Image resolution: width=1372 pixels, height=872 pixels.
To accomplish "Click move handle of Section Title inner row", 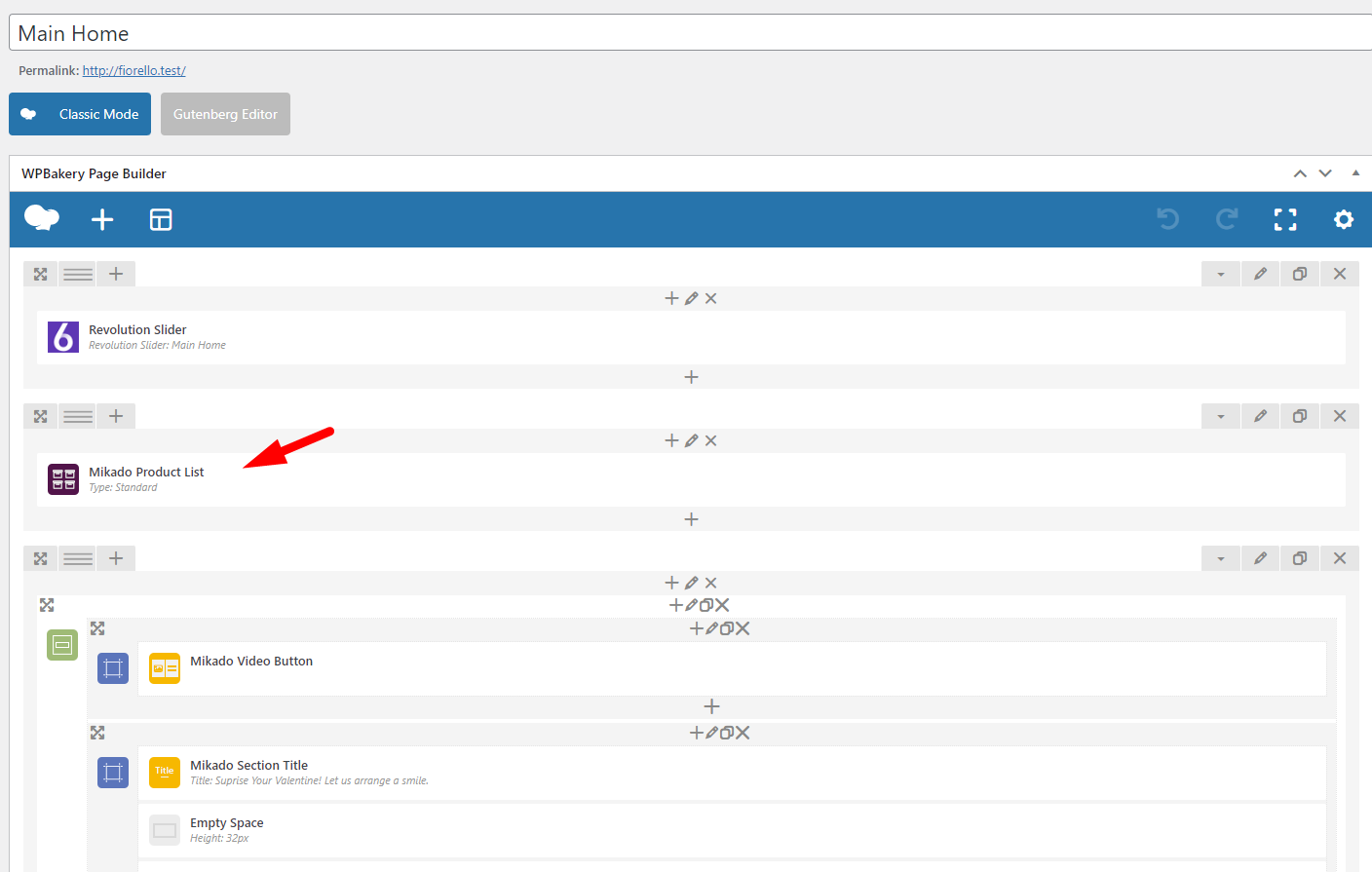I will (x=97, y=733).
